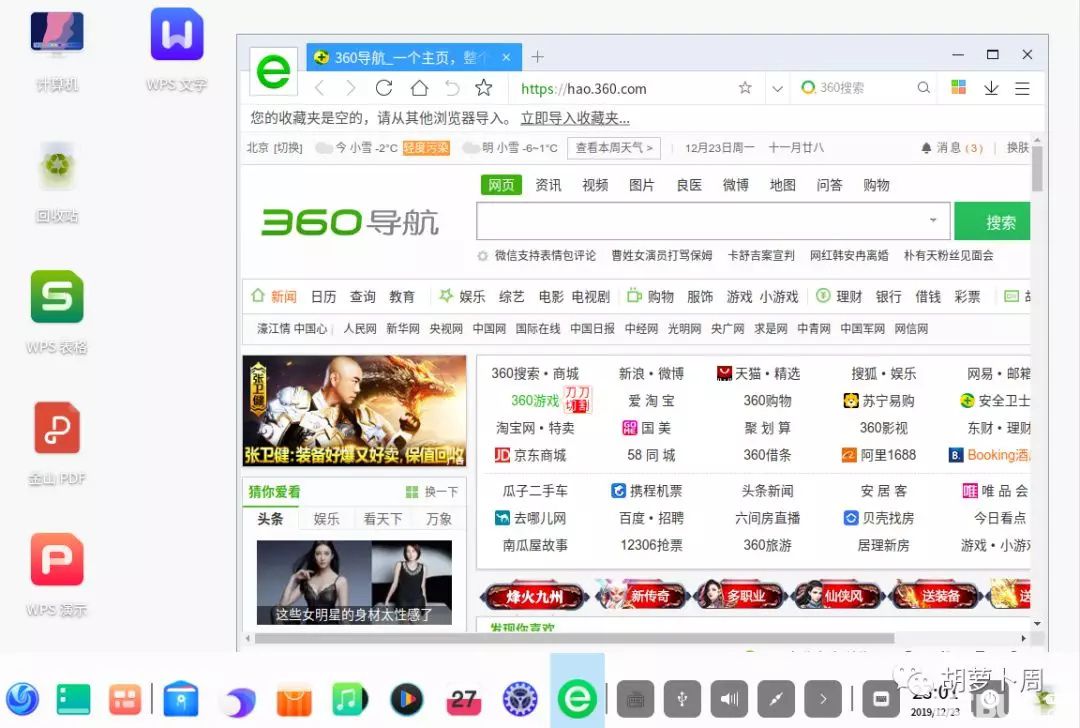Expand address bar dropdown chevron
1080x728 pixels.
pyautogui.click(x=777, y=88)
